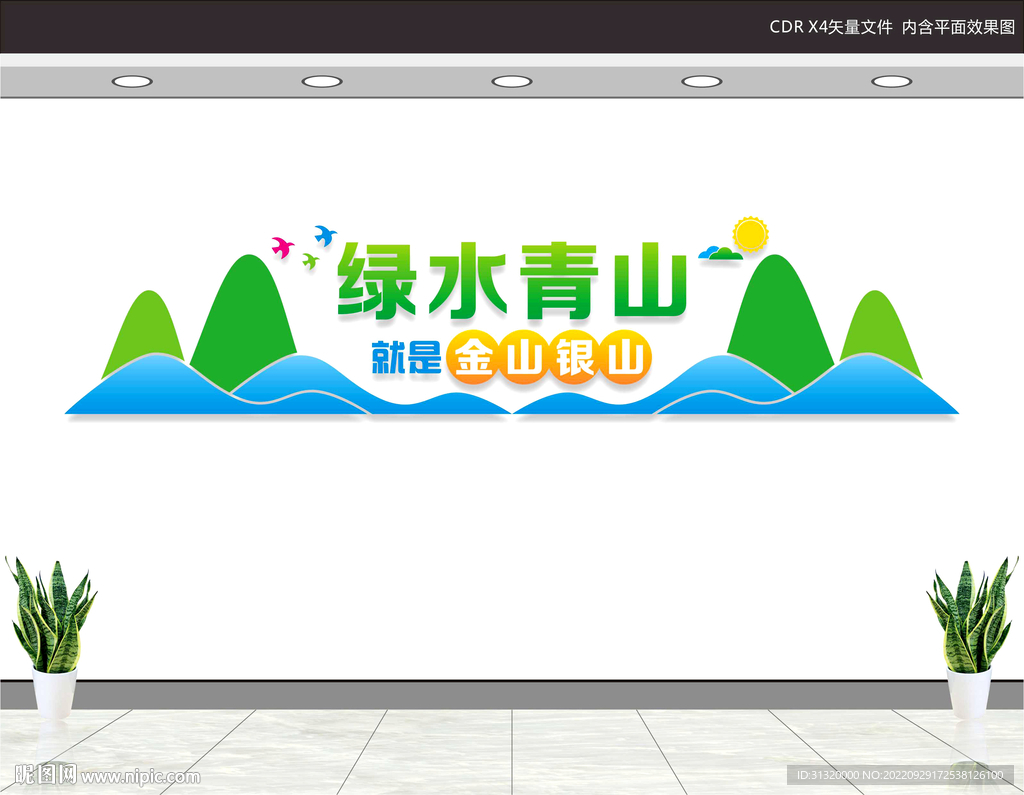Viewport: 1024px width, 795px height.
Task: Click the left potted snake plant
Action: (51, 637)
